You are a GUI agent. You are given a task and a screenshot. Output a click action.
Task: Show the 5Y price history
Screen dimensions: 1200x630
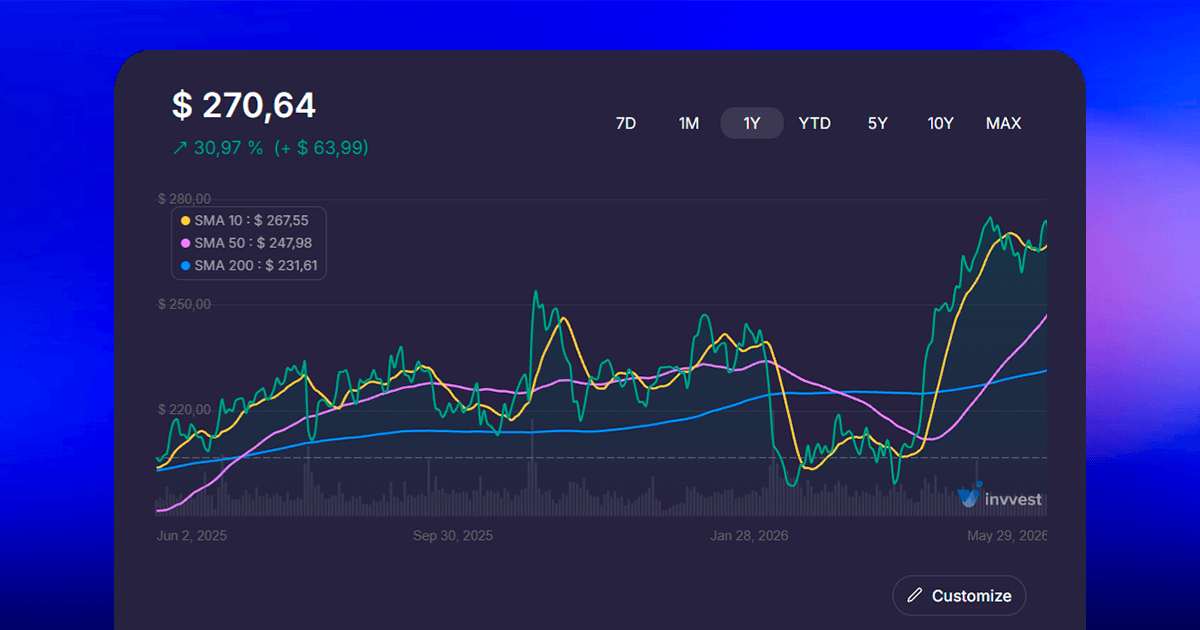tap(877, 124)
